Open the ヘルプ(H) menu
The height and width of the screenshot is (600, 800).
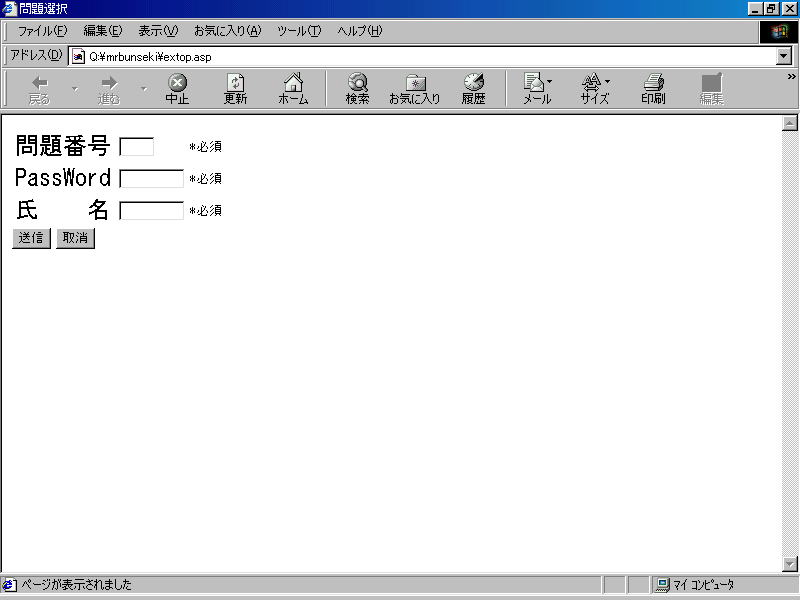[x=359, y=31]
